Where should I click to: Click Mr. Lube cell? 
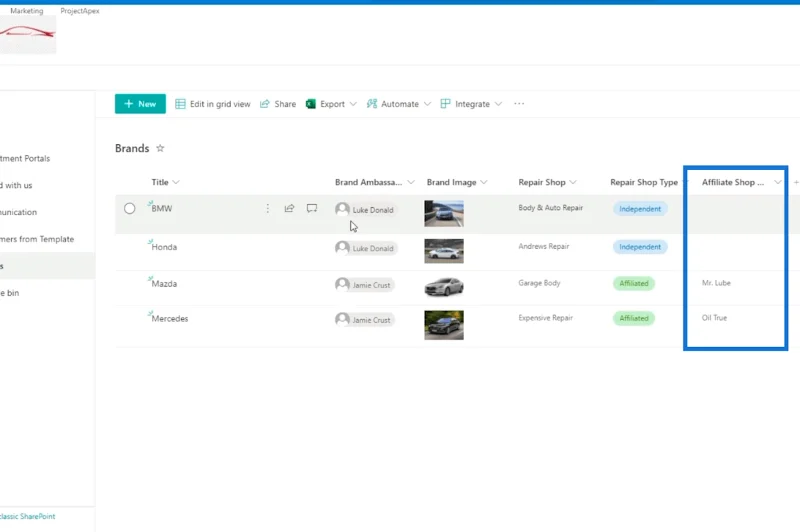[x=716, y=283]
